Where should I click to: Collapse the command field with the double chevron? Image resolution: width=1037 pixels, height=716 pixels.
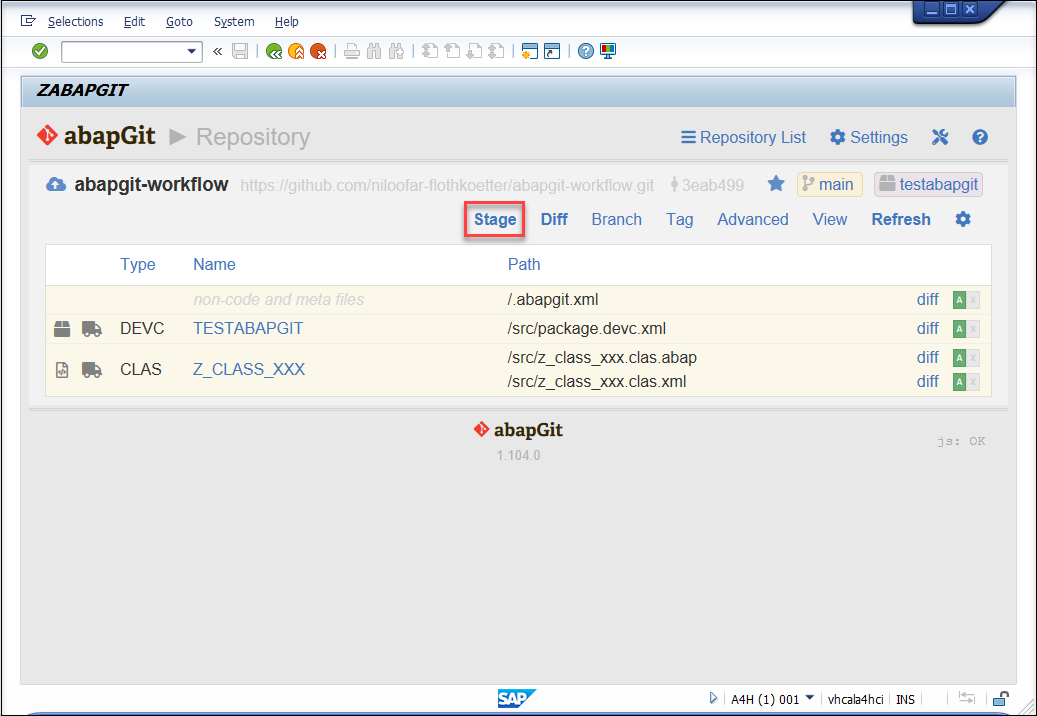coord(217,51)
